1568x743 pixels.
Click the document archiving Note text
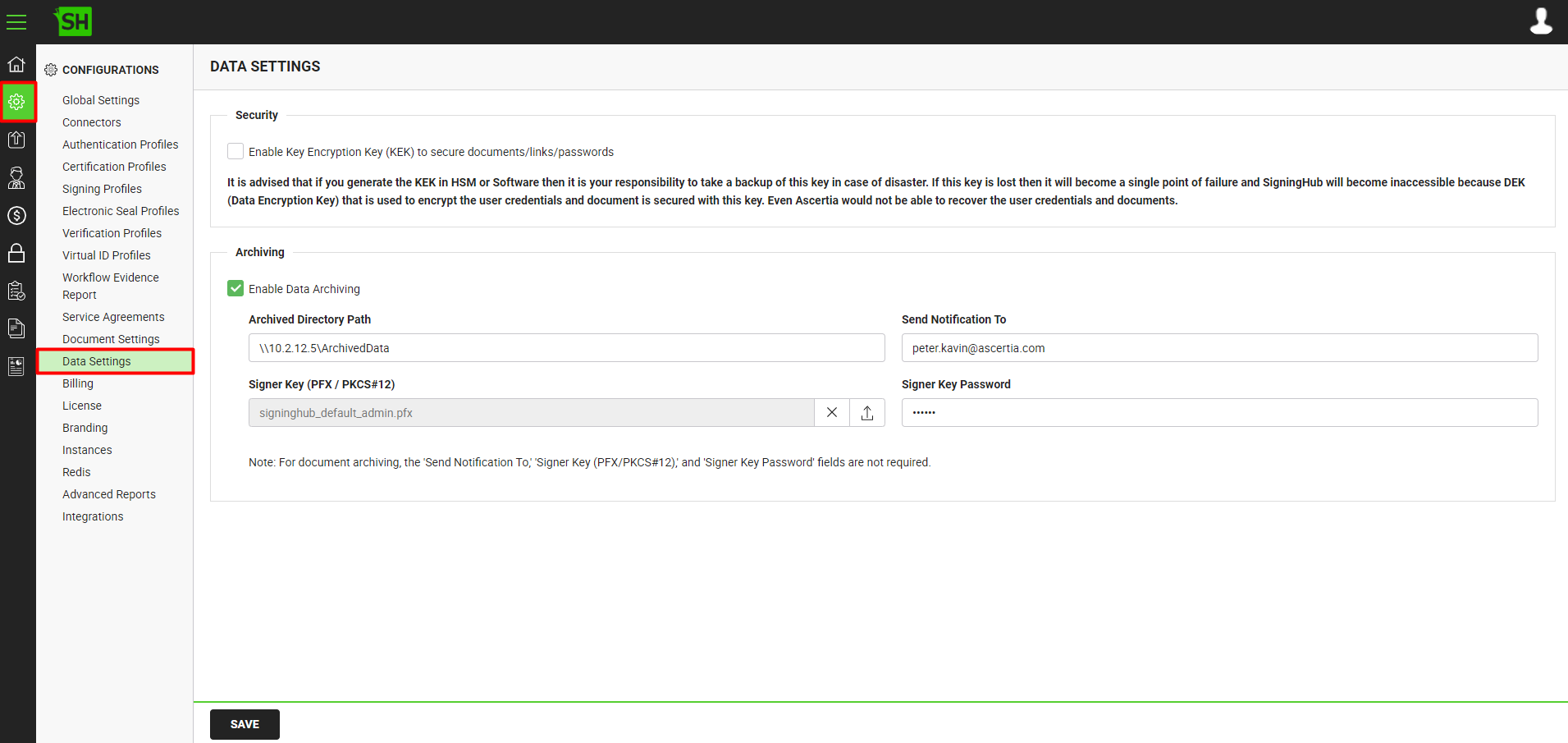[589, 462]
